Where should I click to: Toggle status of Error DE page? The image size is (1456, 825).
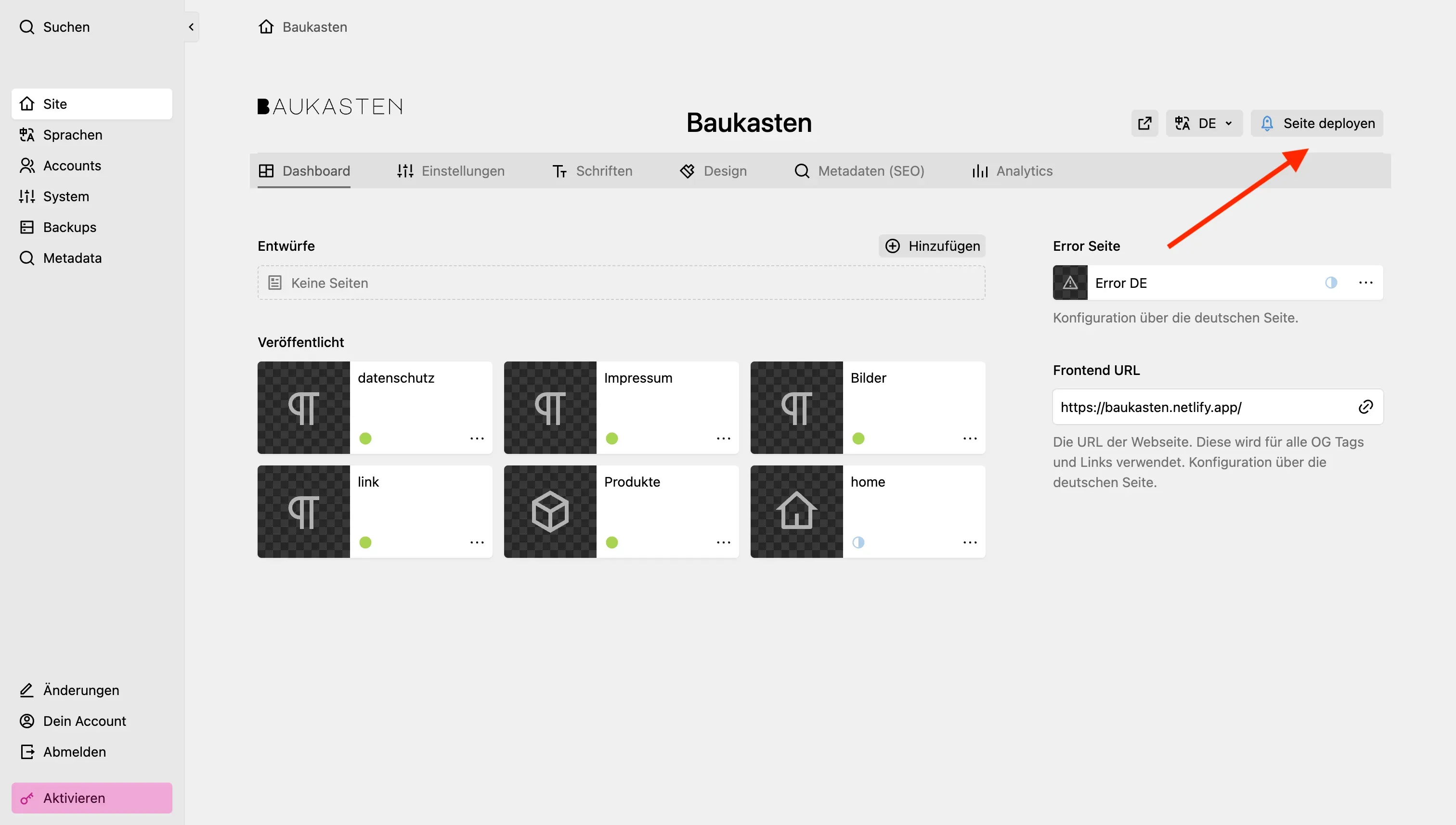pyautogui.click(x=1331, y=283)
